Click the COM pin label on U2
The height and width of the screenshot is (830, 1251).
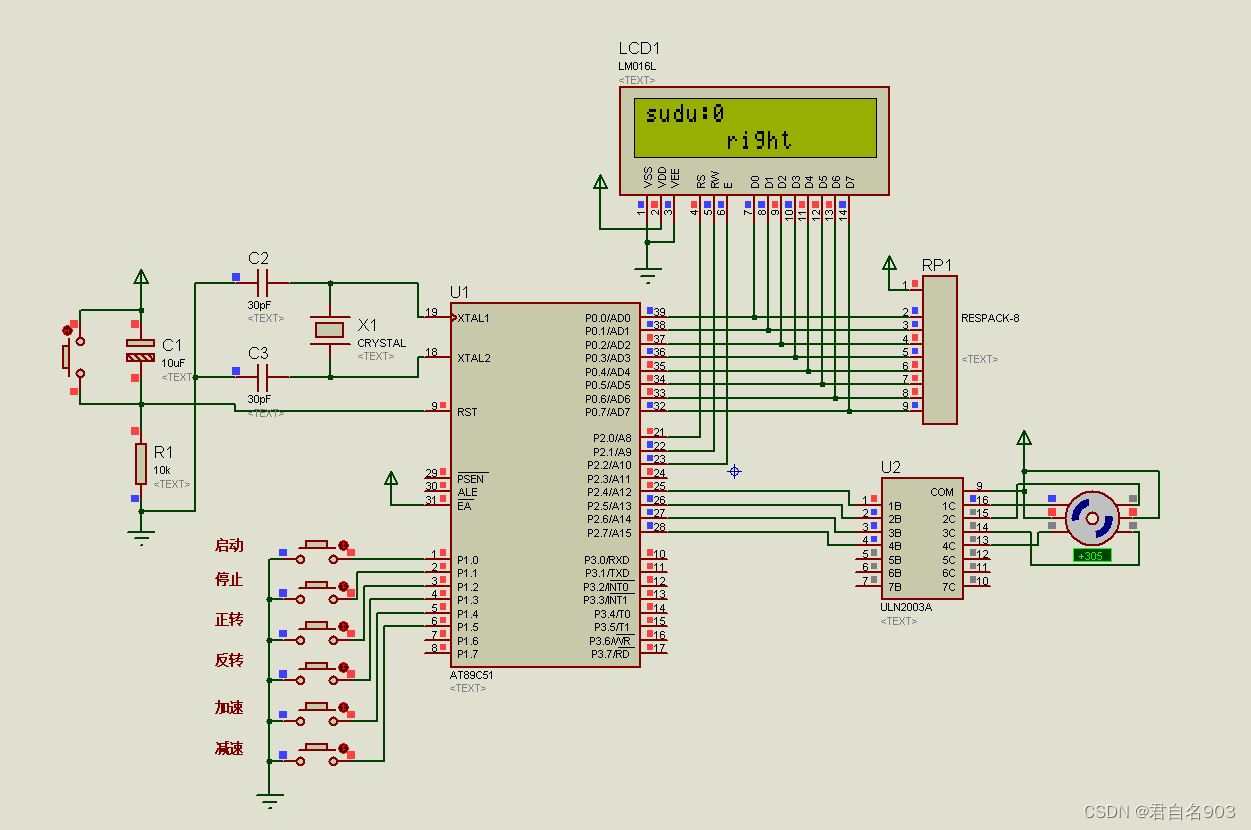942,492
